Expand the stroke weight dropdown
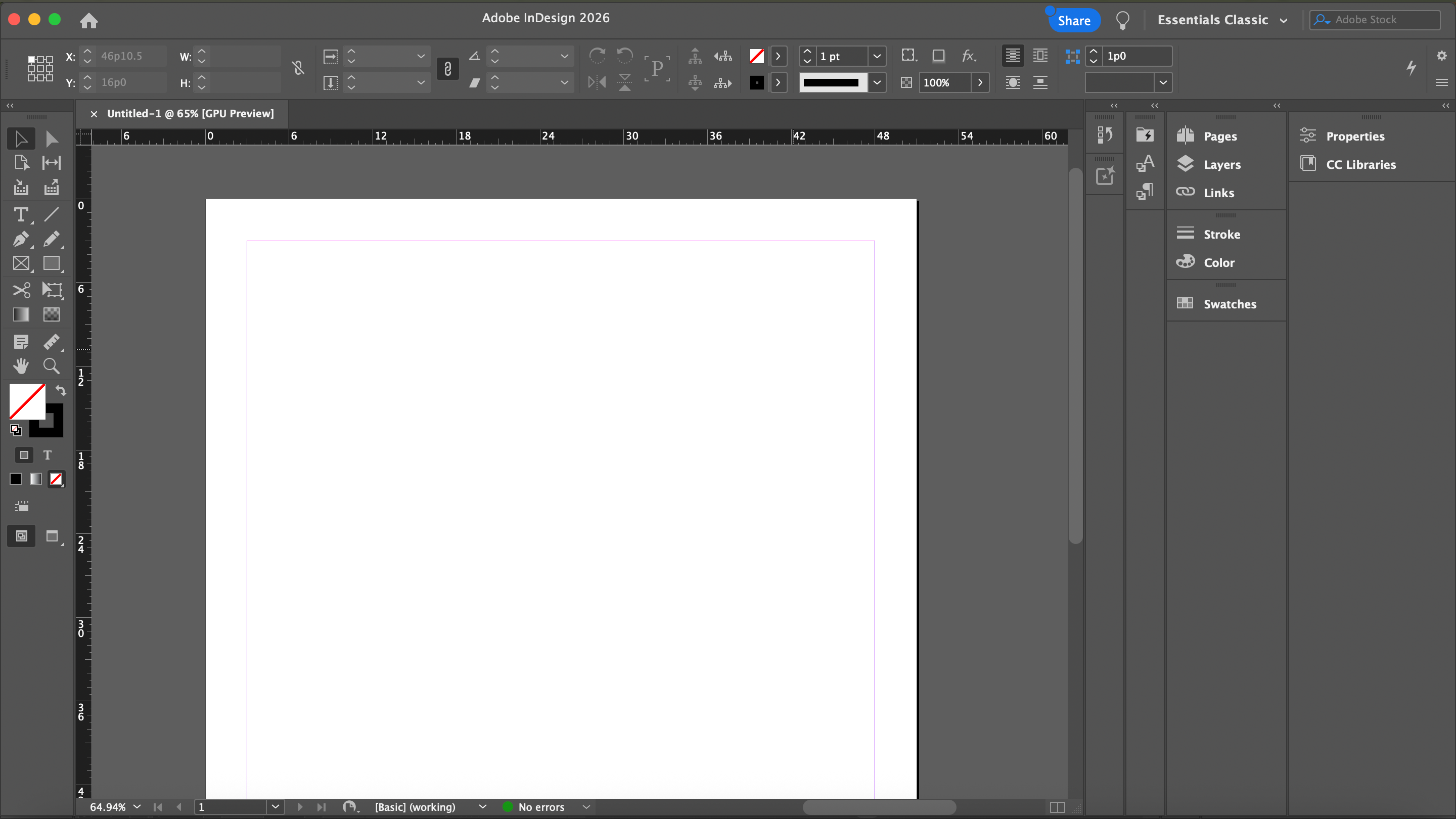This screenshot has height=819, width=1456. [x=877, y=56]
